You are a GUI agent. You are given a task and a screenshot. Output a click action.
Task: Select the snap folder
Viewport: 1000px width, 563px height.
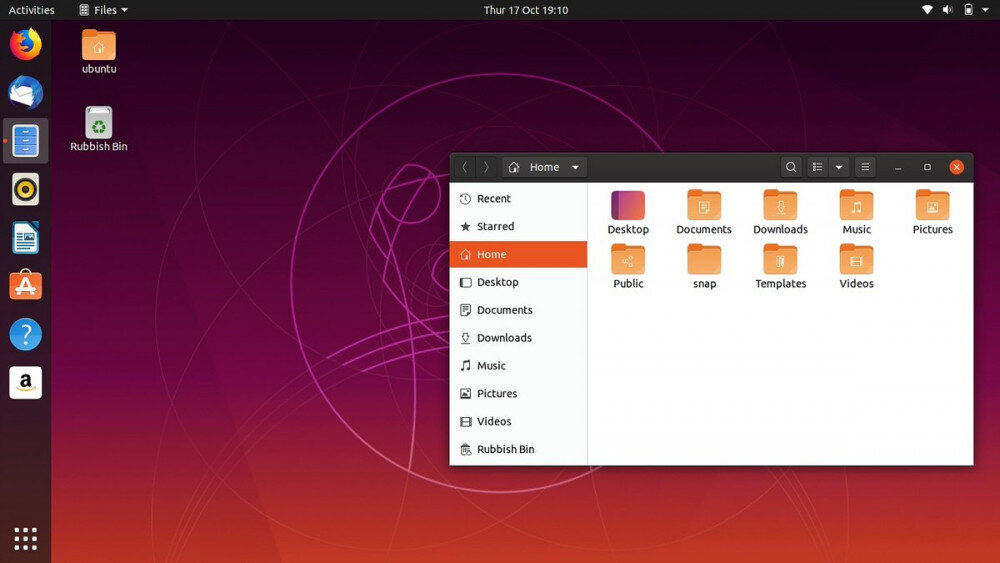[704, 267]
